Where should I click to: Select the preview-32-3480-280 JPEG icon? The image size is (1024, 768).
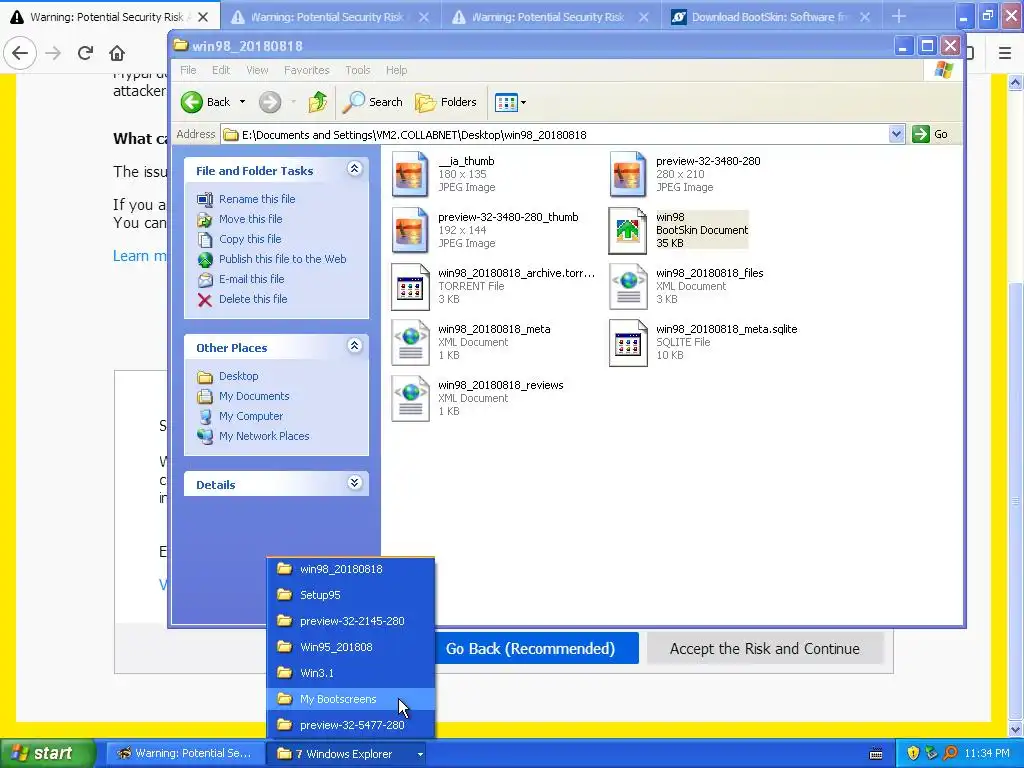[628, 174]
